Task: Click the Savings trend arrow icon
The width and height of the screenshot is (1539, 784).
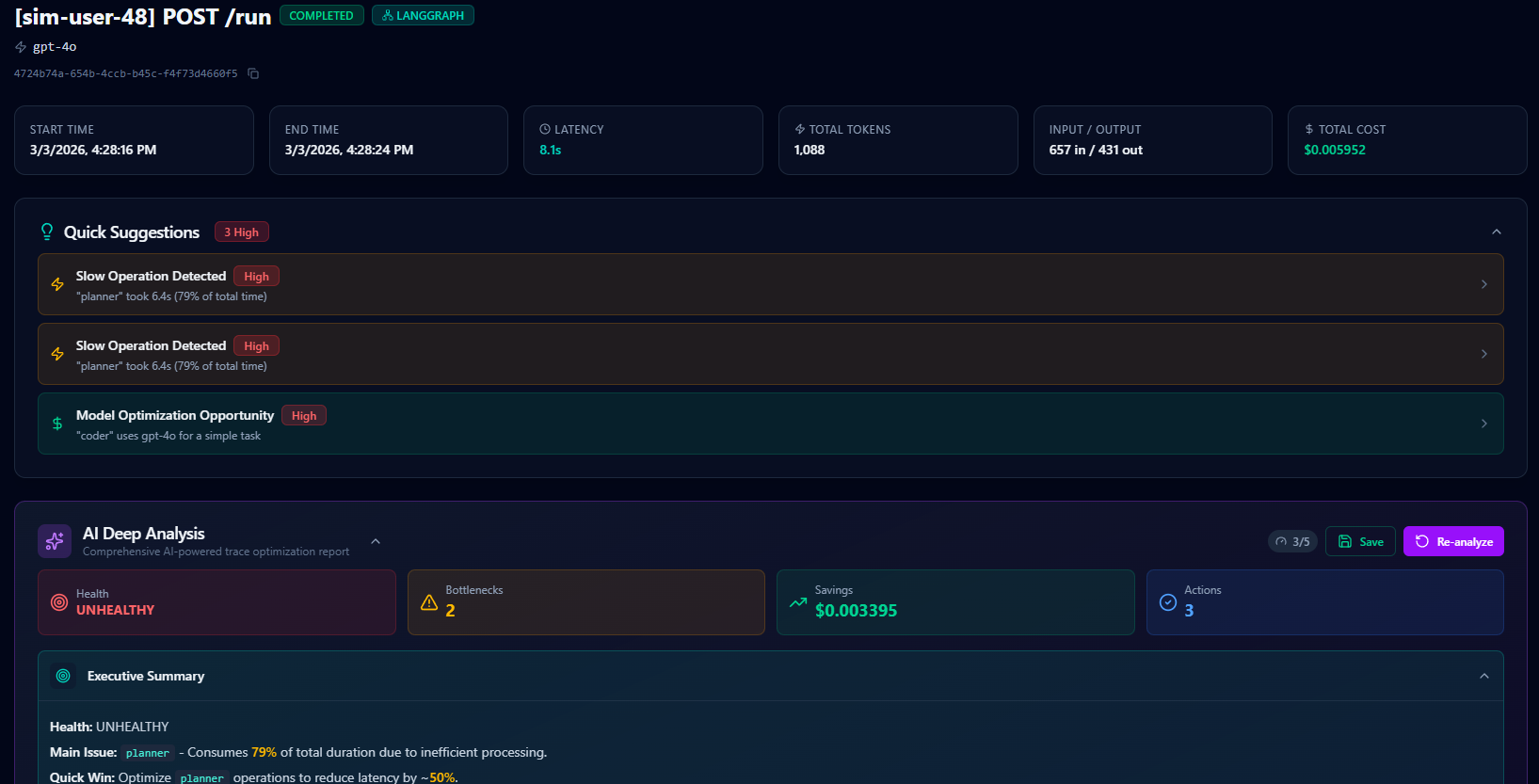Action: pyautogui.click(x=798, y=602)
